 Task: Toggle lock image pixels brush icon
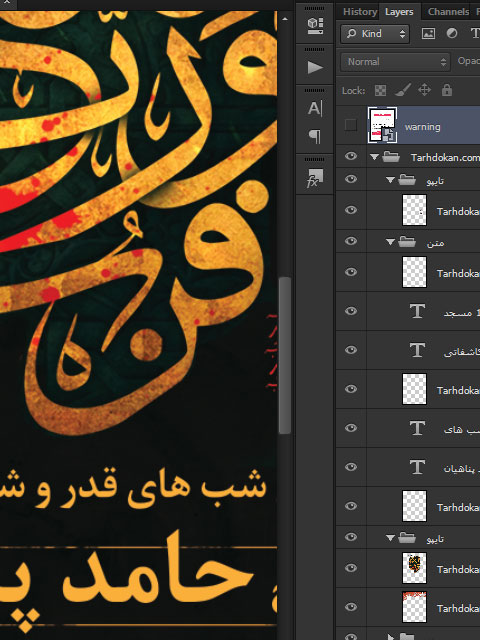pos(402,90)
